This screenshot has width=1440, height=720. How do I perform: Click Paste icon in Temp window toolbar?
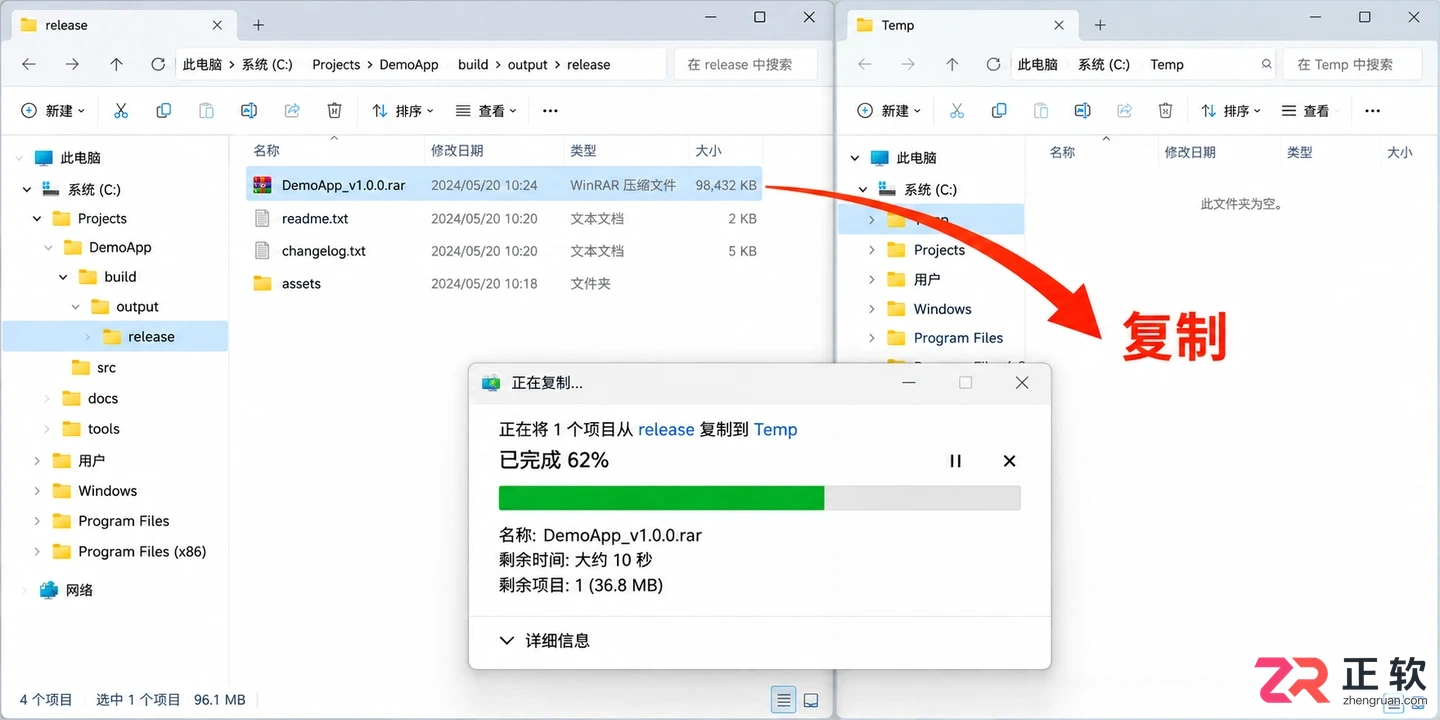1041,111
